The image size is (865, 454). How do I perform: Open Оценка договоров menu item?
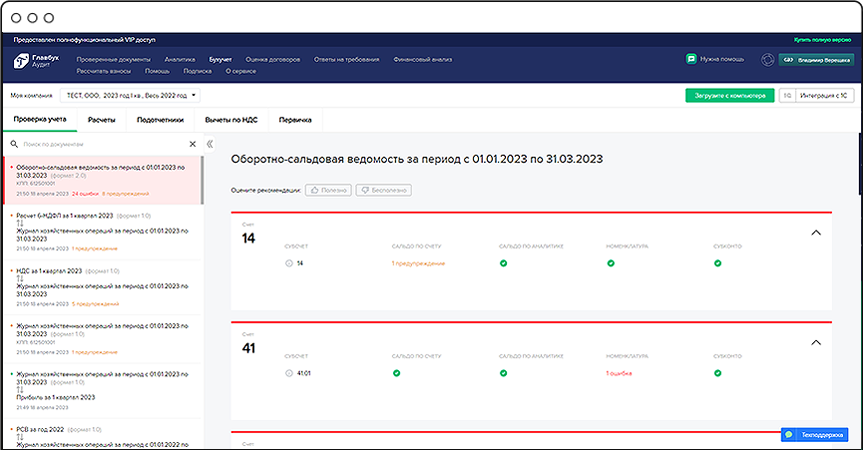(x=273, y=60)
